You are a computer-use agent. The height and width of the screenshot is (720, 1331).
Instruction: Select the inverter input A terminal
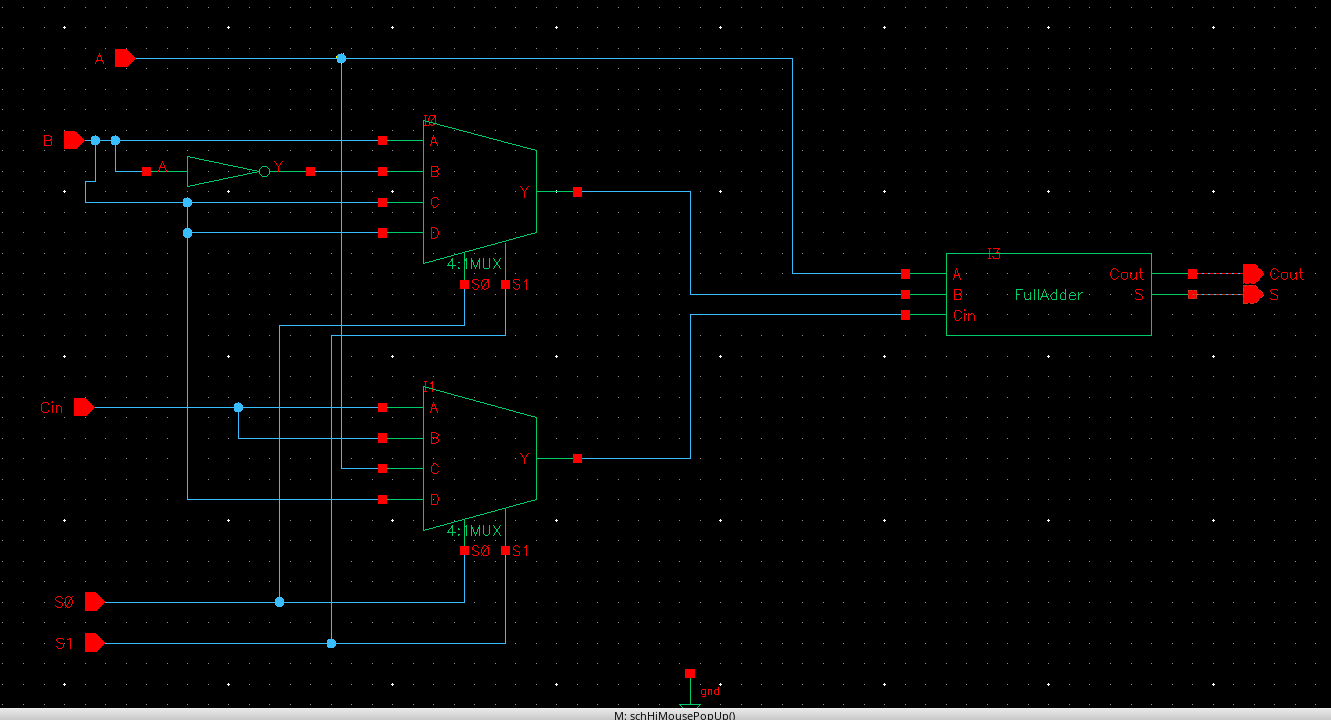[x=146, y=172]
